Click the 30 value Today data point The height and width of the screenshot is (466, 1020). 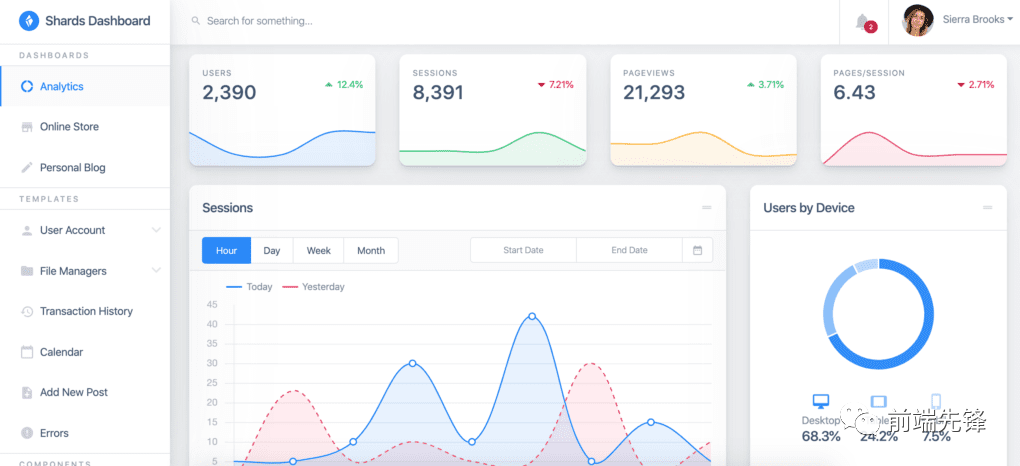(412, 363)
